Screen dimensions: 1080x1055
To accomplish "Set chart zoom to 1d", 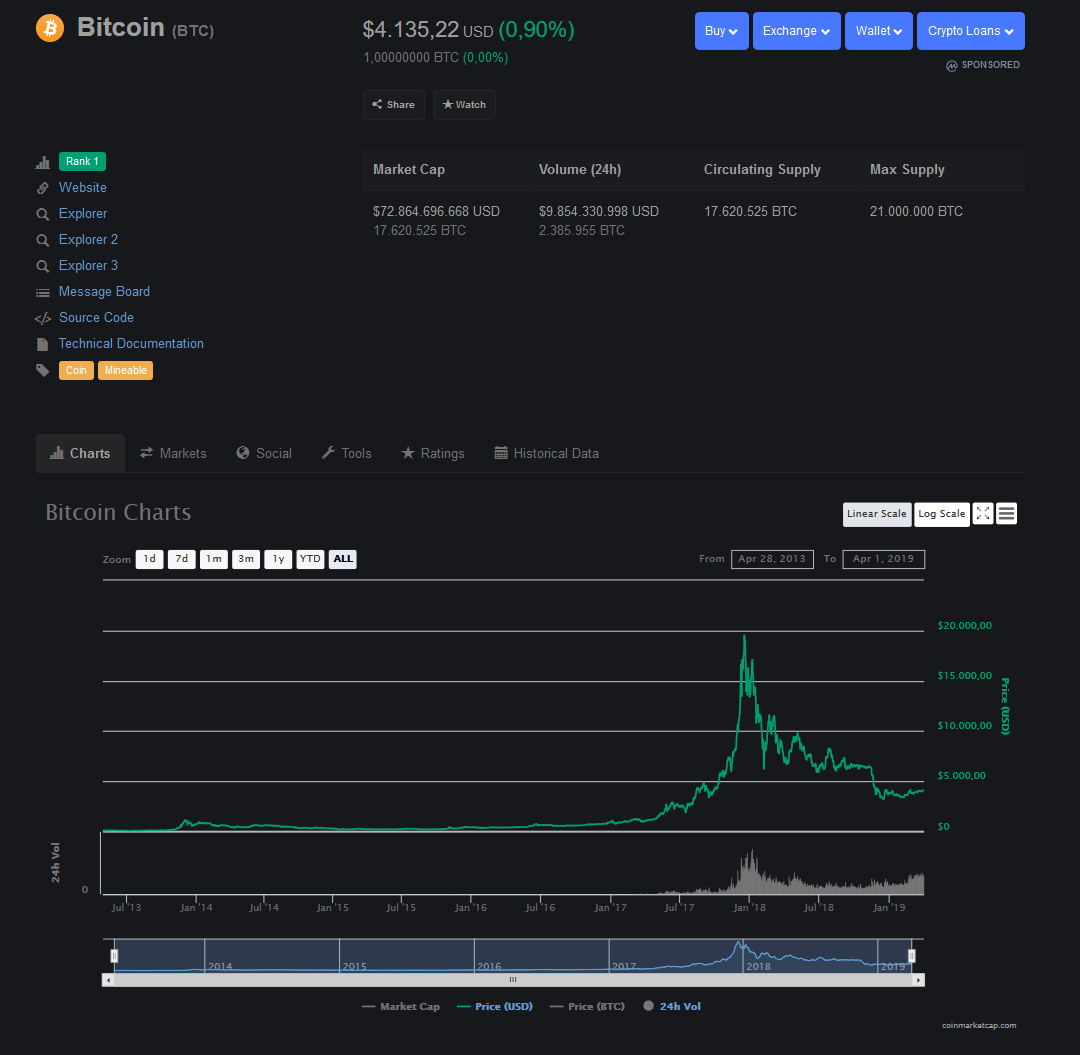I will click(149, 559).
